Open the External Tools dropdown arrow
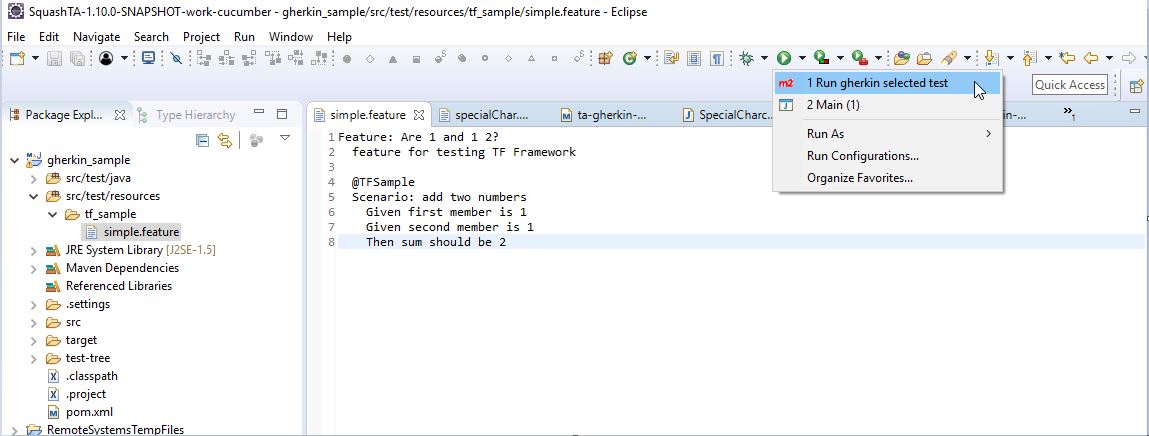This screenshot has width=1149, height=436. coord(878,58)
